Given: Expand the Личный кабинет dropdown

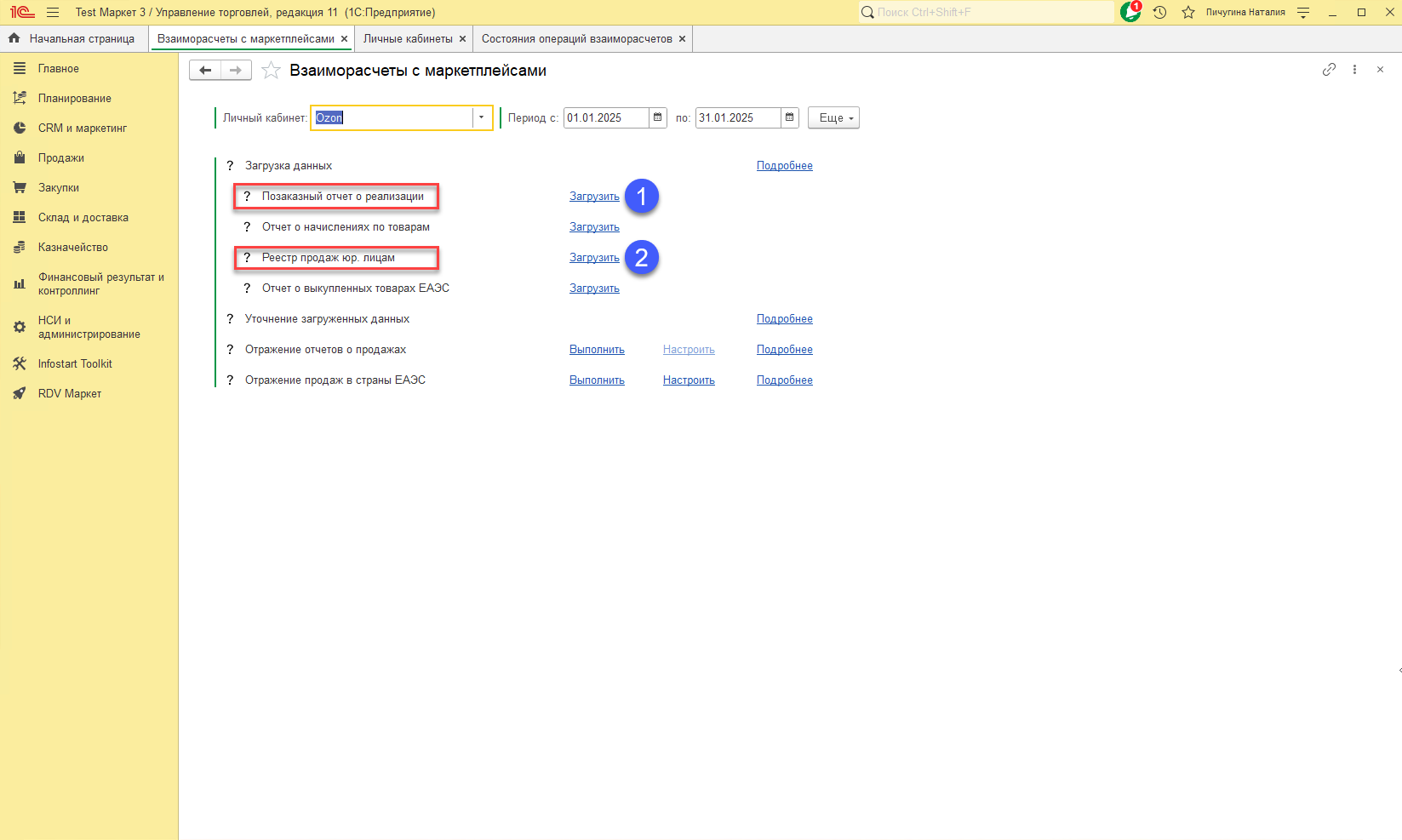Looking at the screenshot, I should click(x=482, y=117).
